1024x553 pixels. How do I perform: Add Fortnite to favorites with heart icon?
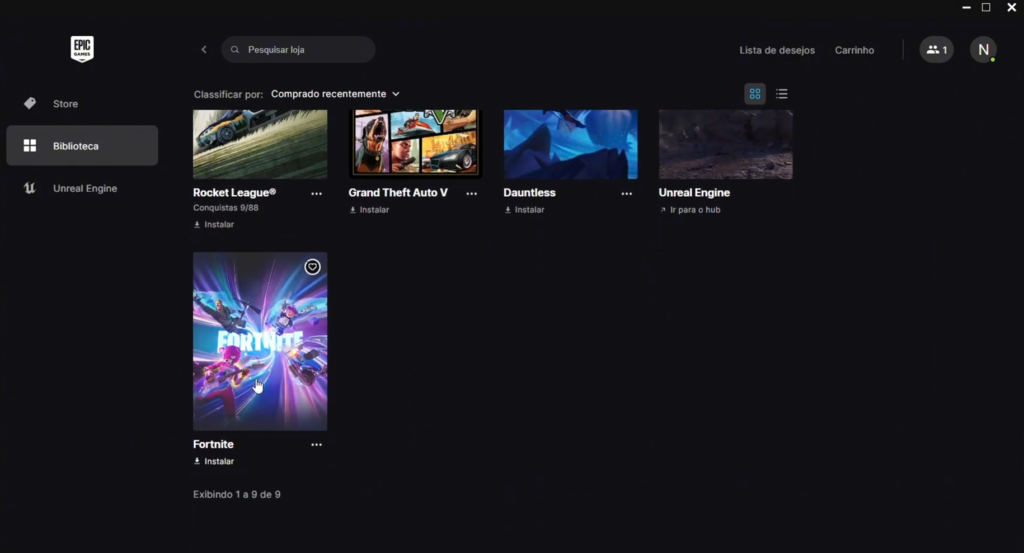pyautogui.click(x=312, y=267)
